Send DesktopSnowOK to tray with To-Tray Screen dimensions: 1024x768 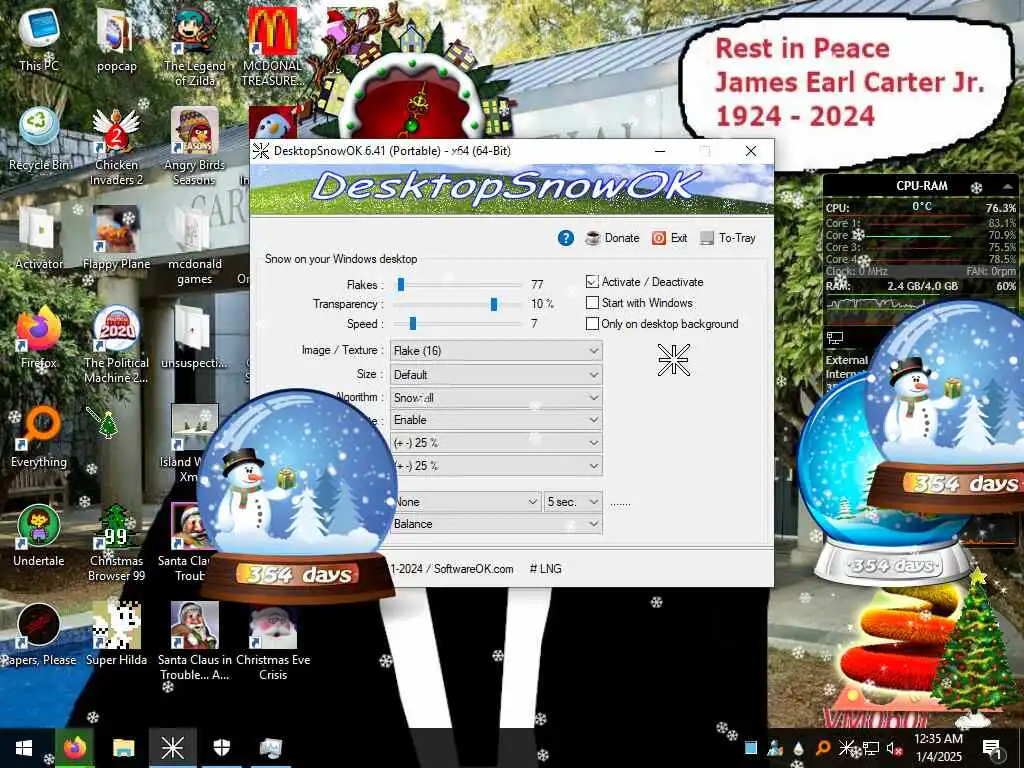[728, 238]
